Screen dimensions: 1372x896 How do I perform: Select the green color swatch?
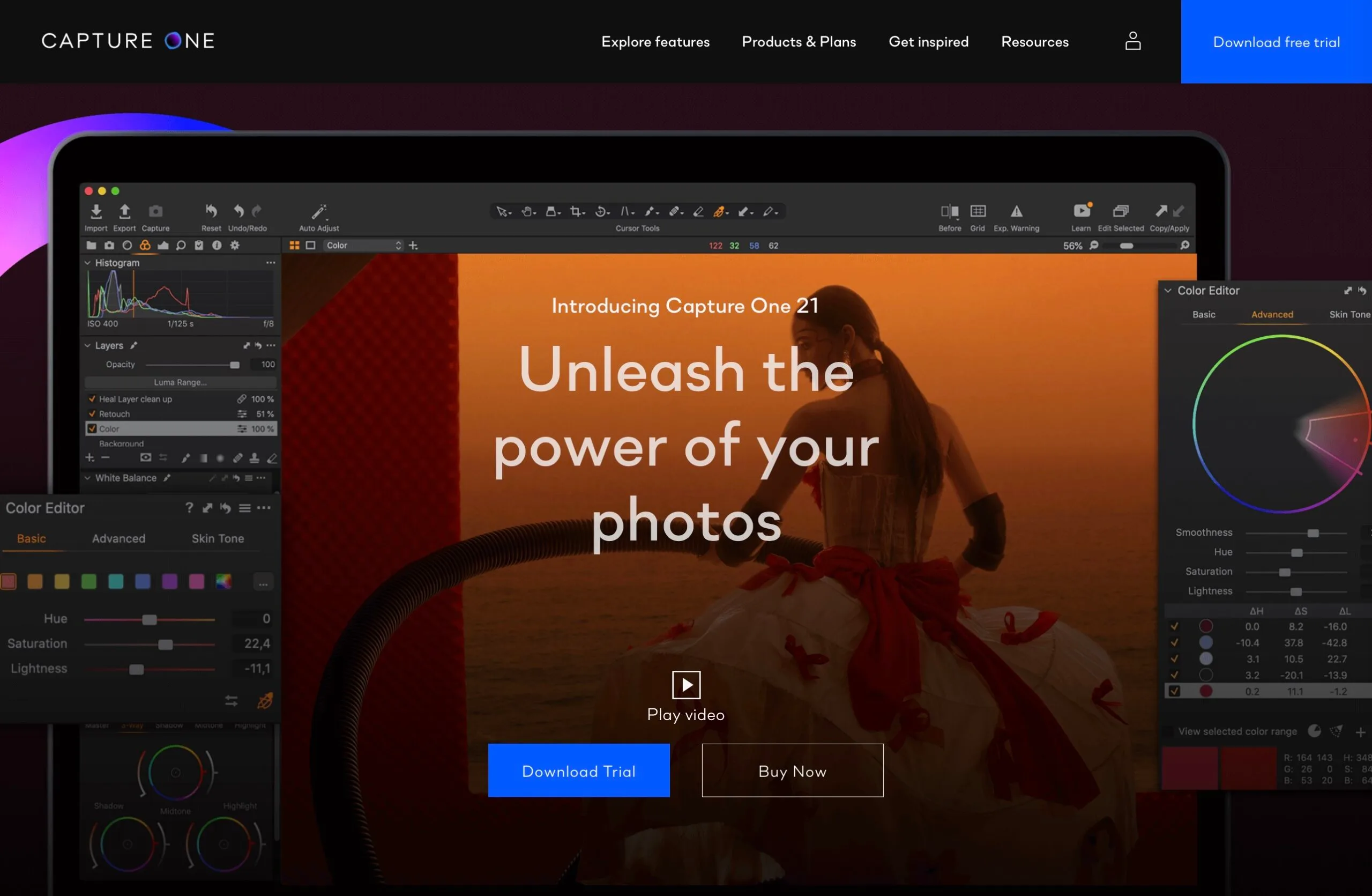click(x=89, y=582)
